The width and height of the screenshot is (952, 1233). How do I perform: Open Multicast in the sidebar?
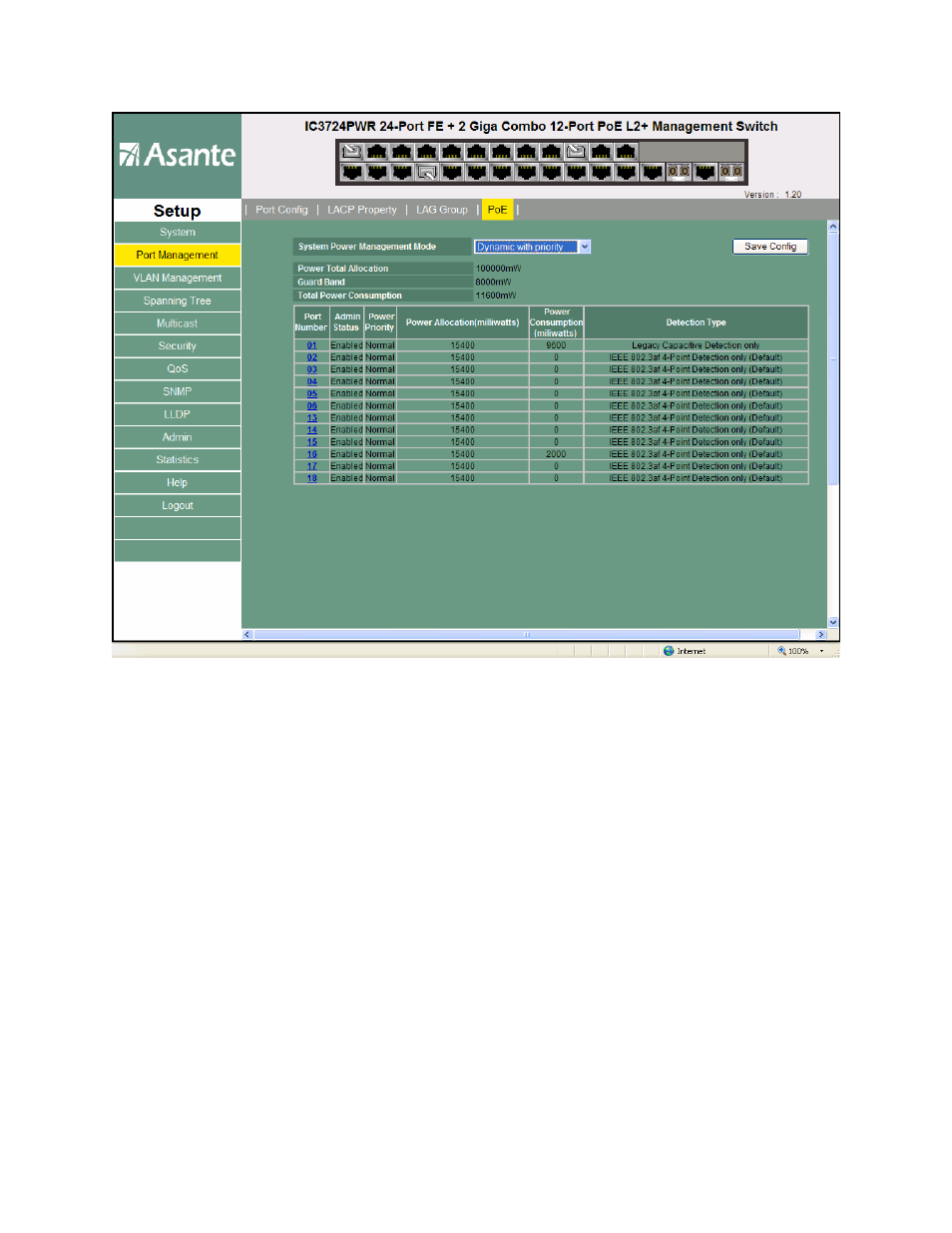click(x=178, y=323)
